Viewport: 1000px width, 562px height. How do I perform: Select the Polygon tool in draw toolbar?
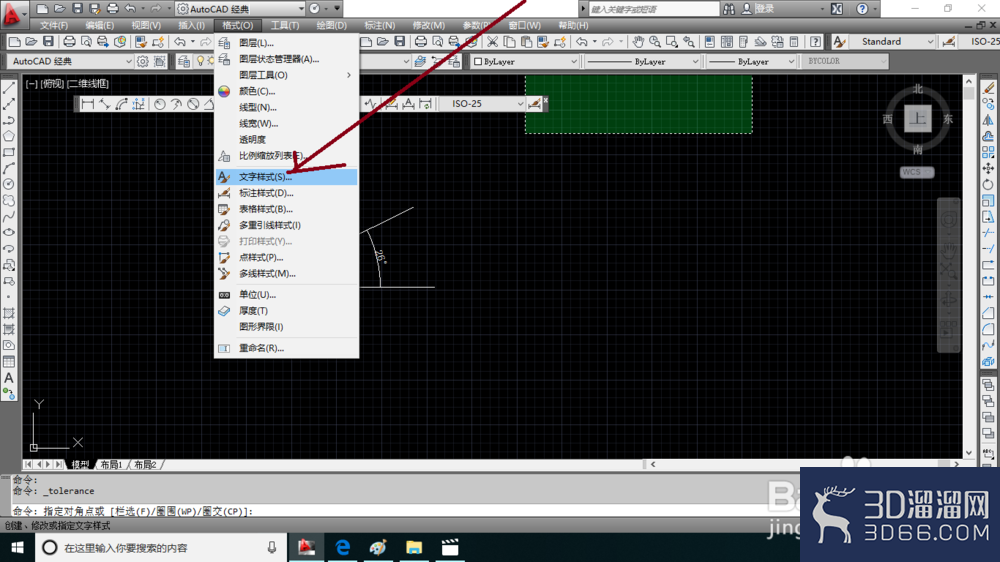[9, 136]
